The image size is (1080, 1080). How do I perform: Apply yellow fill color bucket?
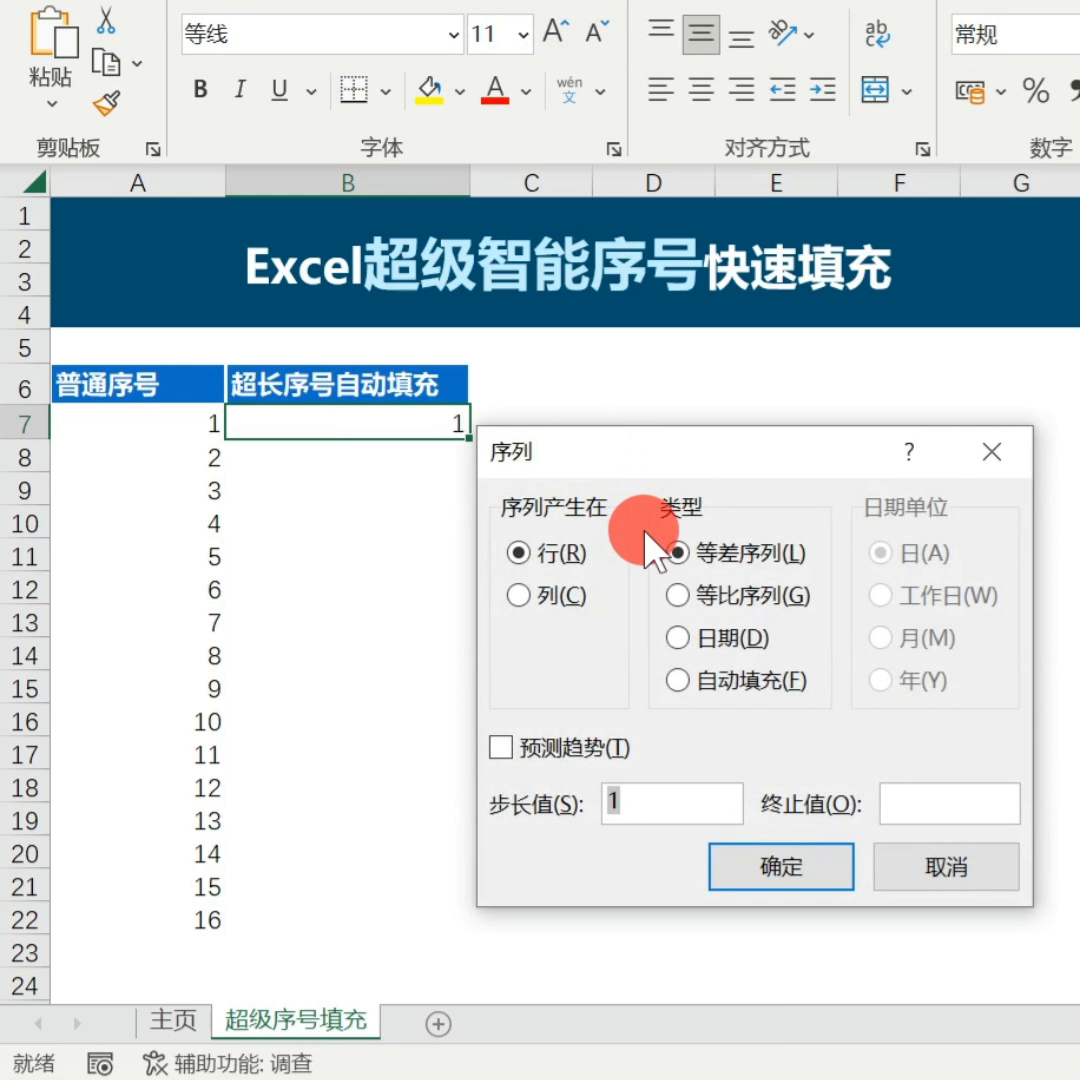[429, 90]
